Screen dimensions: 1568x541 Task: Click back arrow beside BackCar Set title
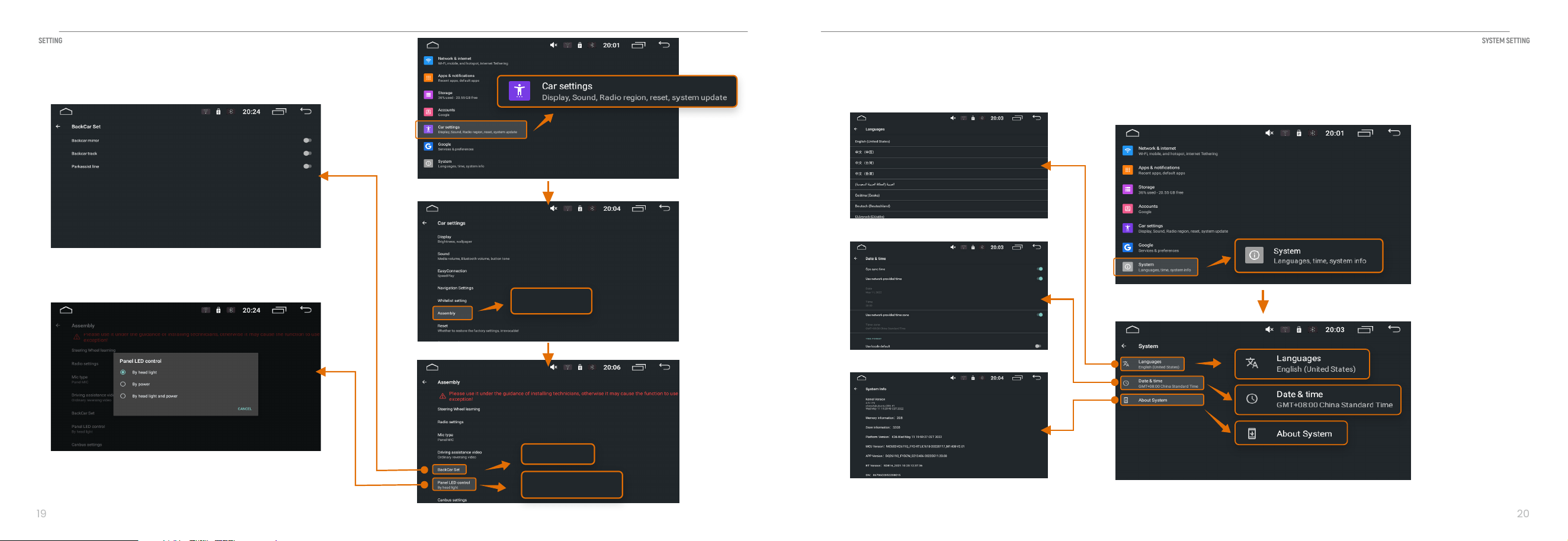tap(58, 127)
